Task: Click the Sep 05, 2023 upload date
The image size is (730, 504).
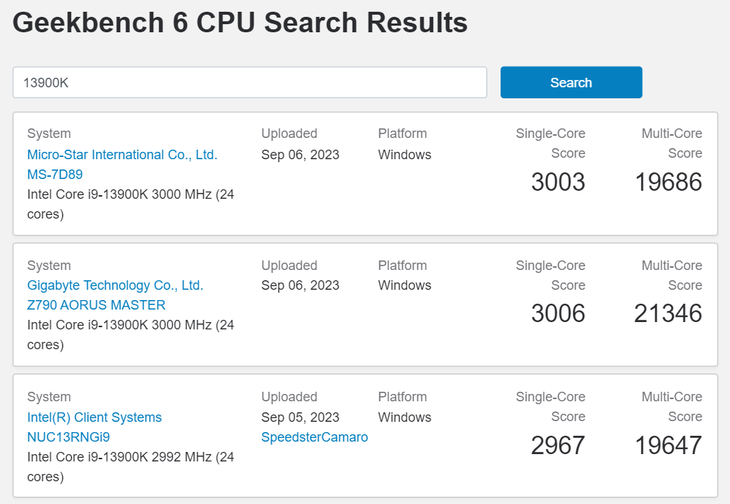Action: [x=300, y=417]
